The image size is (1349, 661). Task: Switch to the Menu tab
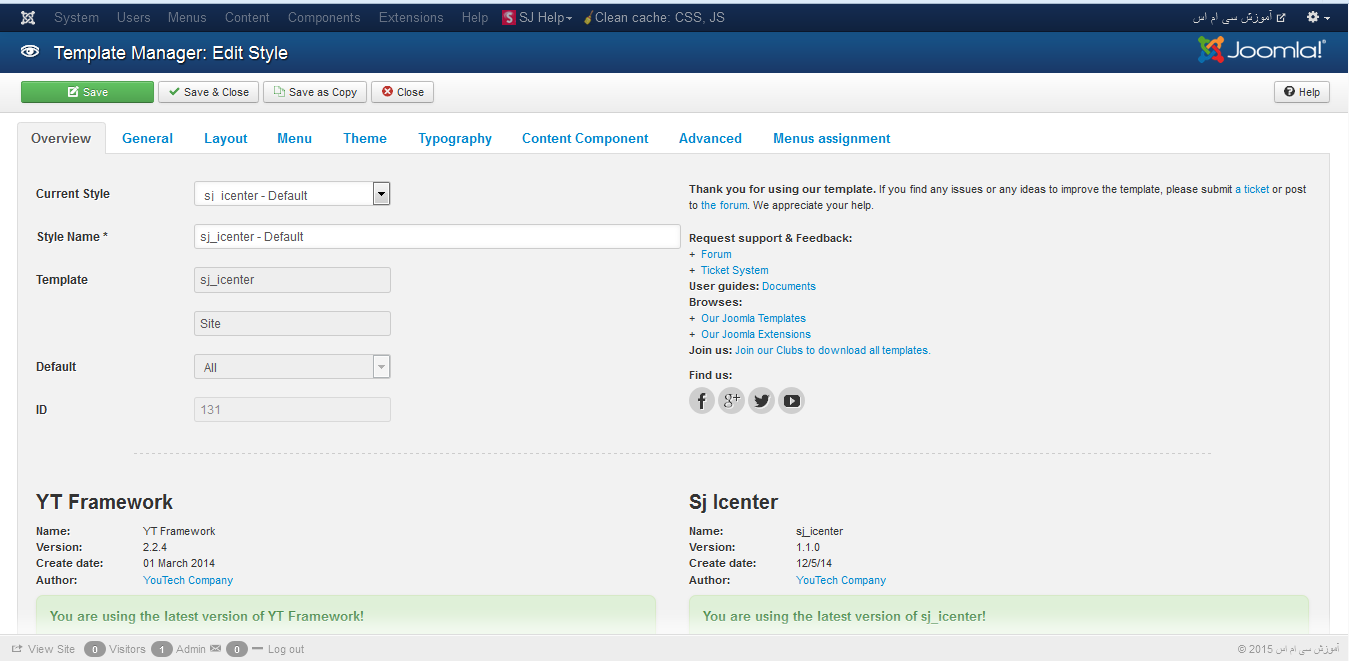click(295, 139)
